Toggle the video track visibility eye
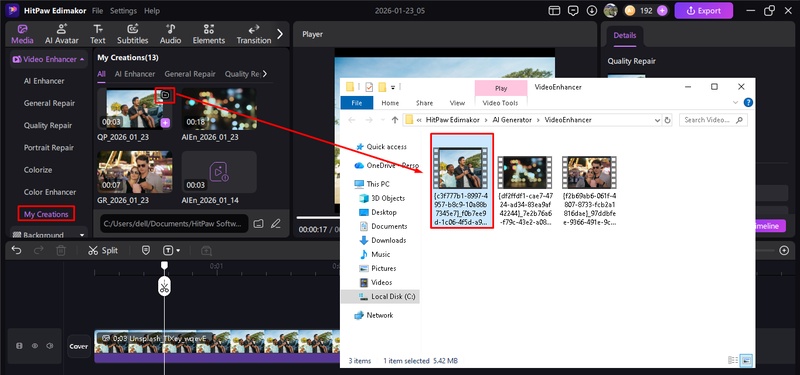The height and width of the screenshot is (375, 800). (35, 346)
